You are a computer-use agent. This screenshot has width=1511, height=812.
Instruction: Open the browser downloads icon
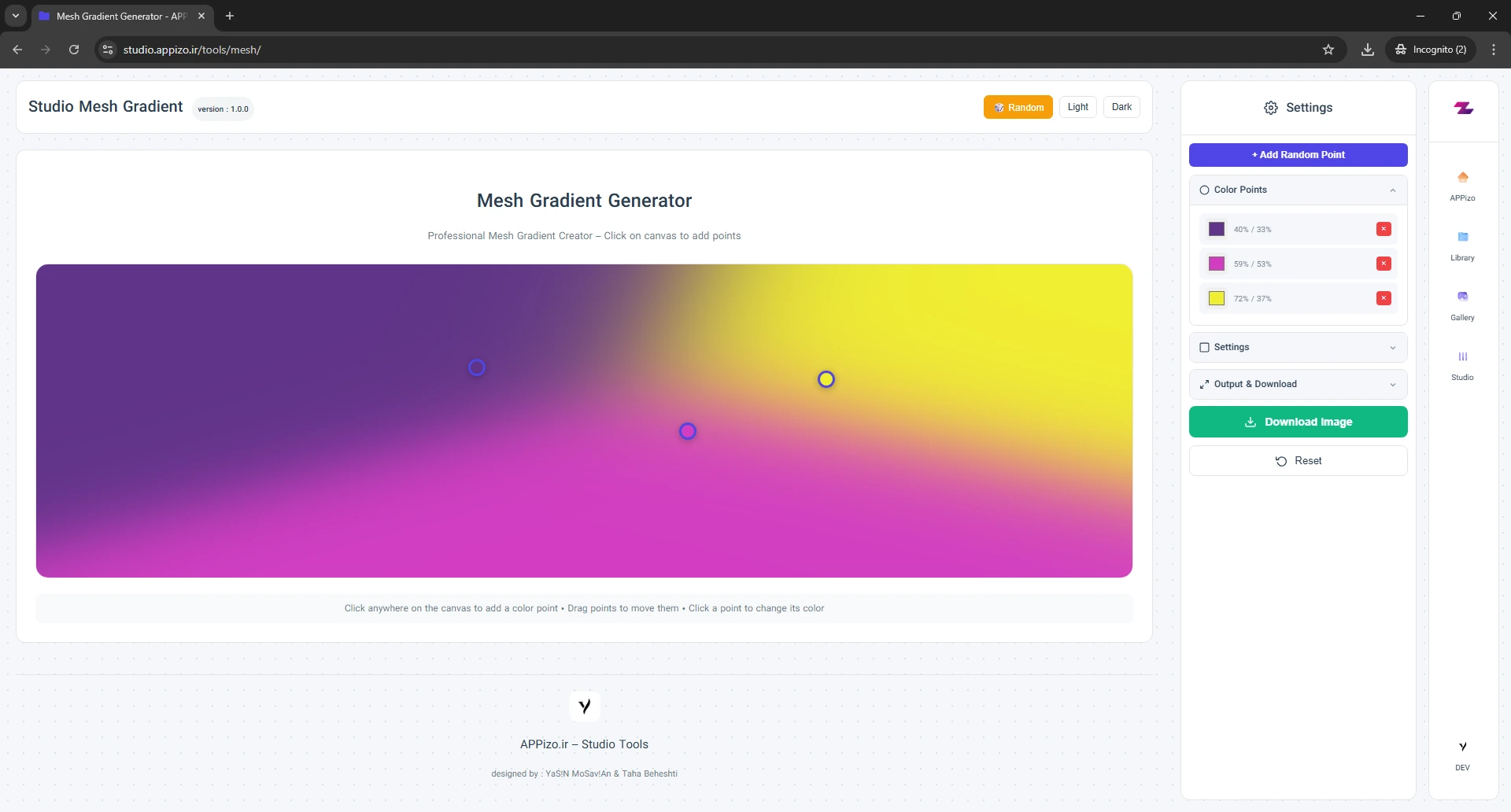1368,50
